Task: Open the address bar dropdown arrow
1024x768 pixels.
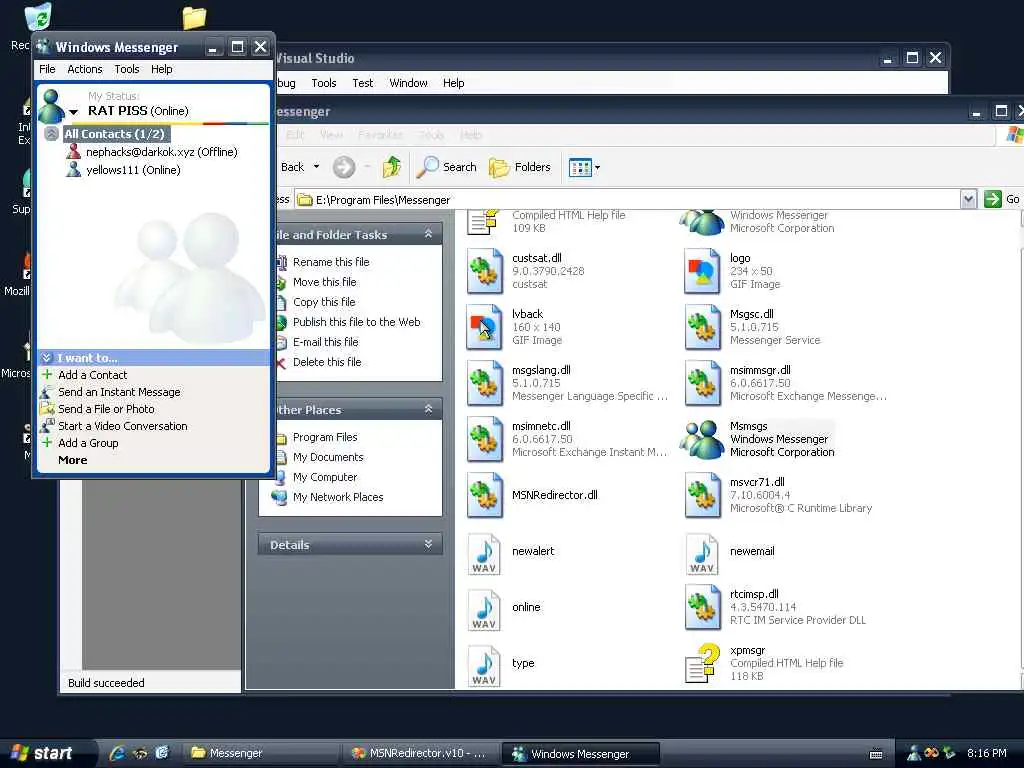Action: (968, 199)
